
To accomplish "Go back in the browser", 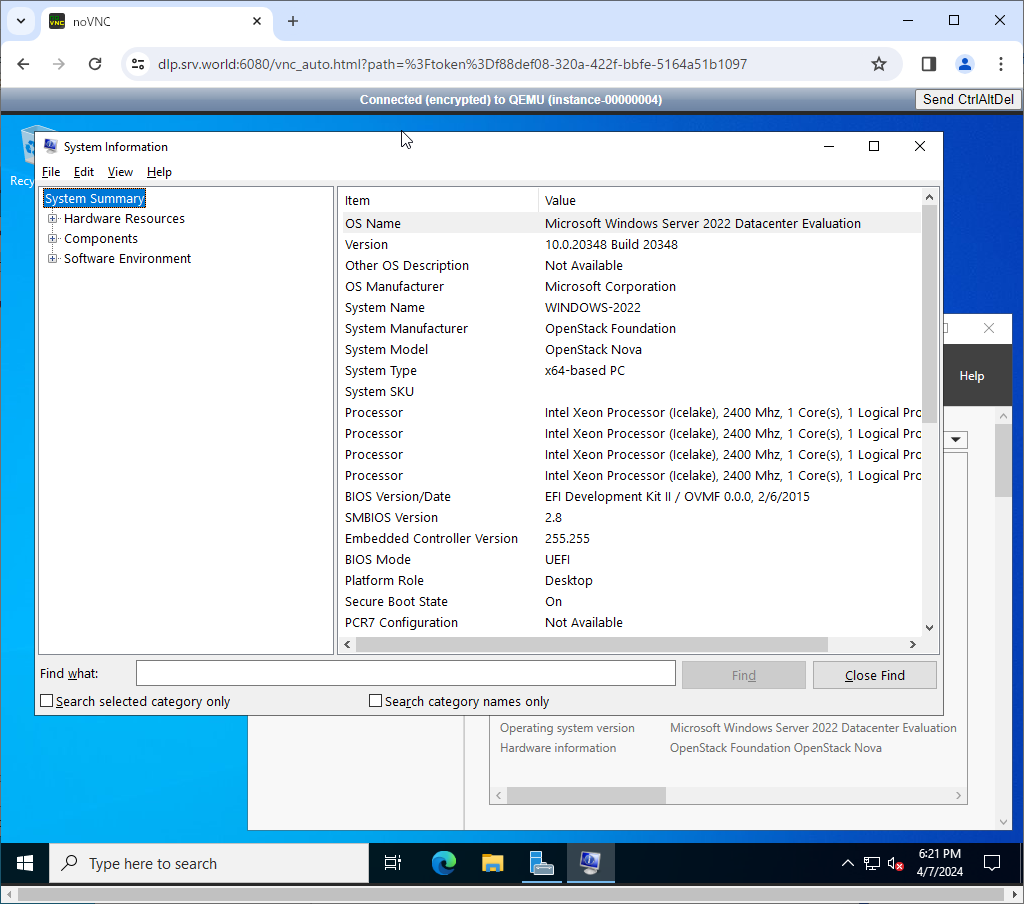I will click(x=24, y=64).
